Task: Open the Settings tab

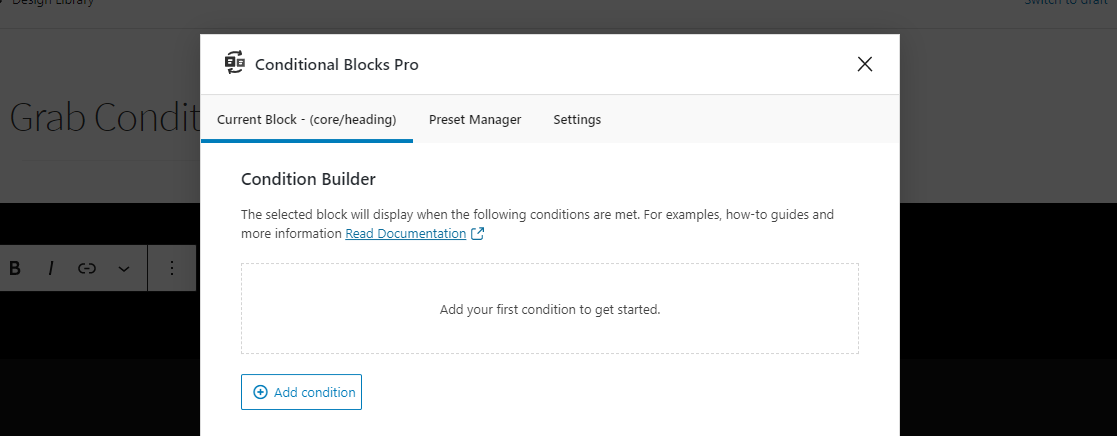Action: click(x=577, y=120)
